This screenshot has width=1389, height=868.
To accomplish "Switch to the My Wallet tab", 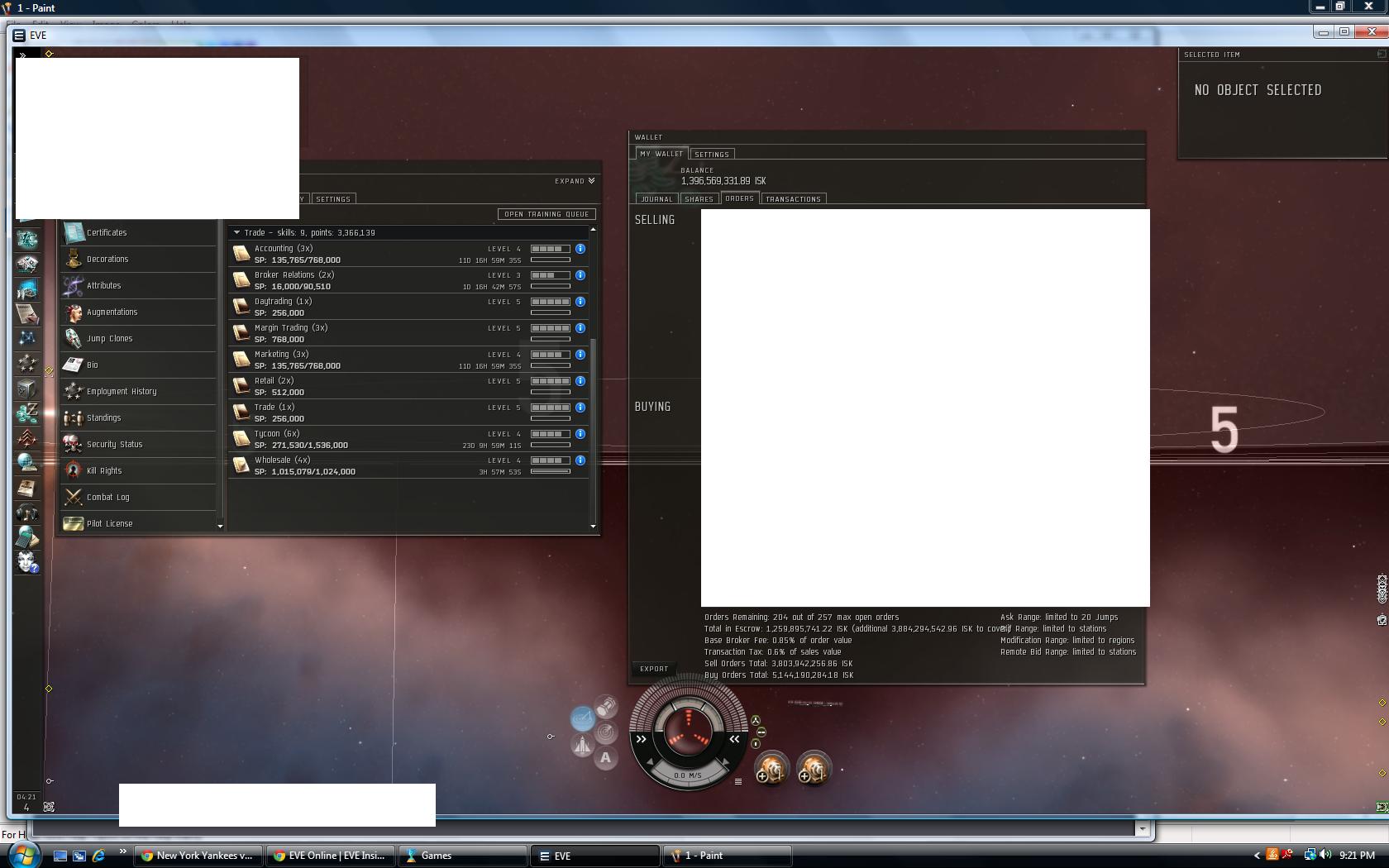I will coord(661,154).
